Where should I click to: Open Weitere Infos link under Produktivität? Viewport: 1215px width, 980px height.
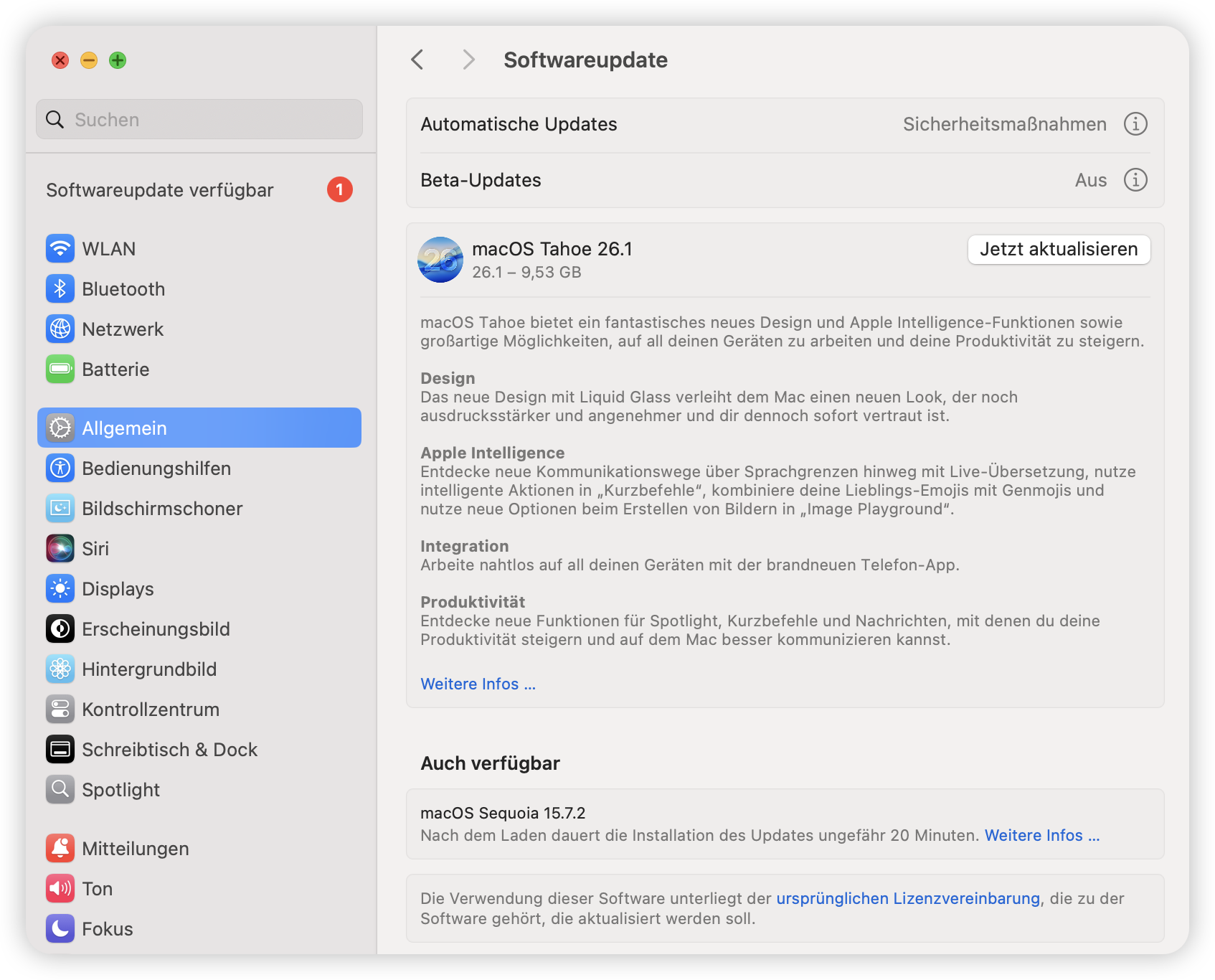(x=478, y=684)
